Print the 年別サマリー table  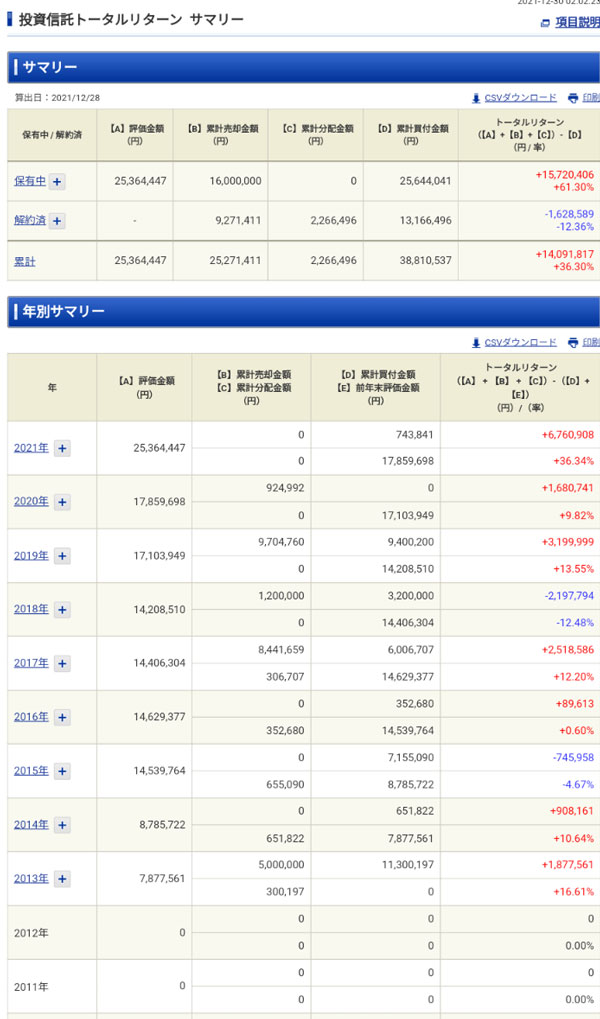click(x=588, y=342)
